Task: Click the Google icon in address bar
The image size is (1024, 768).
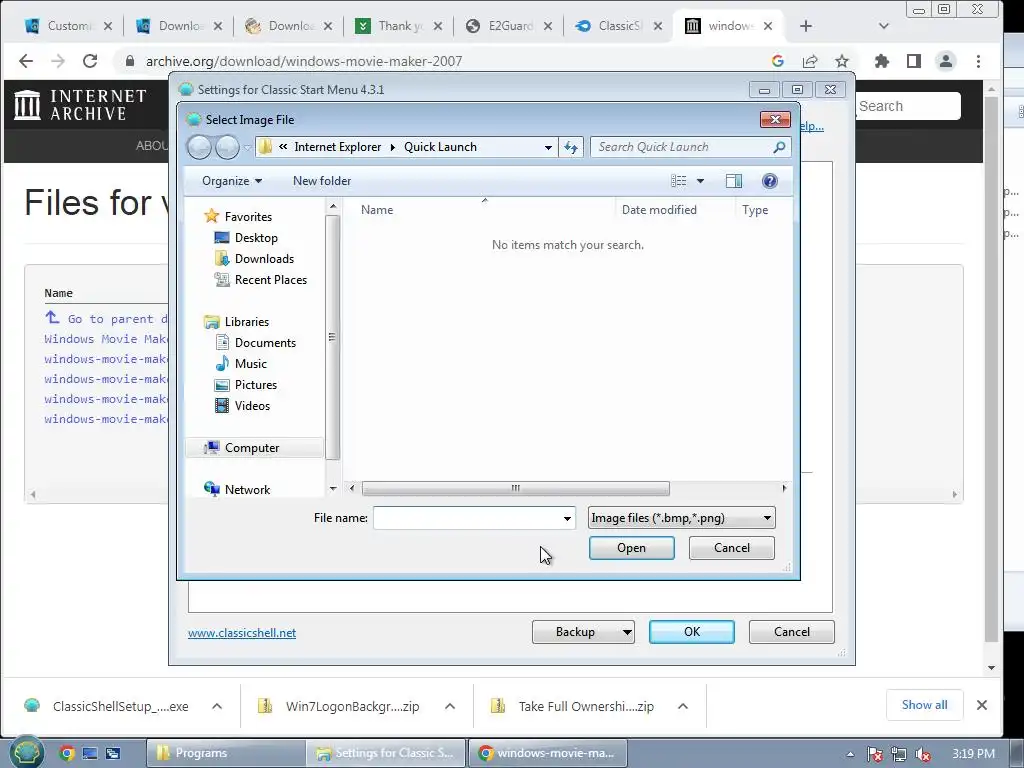Action: (778, 61)
